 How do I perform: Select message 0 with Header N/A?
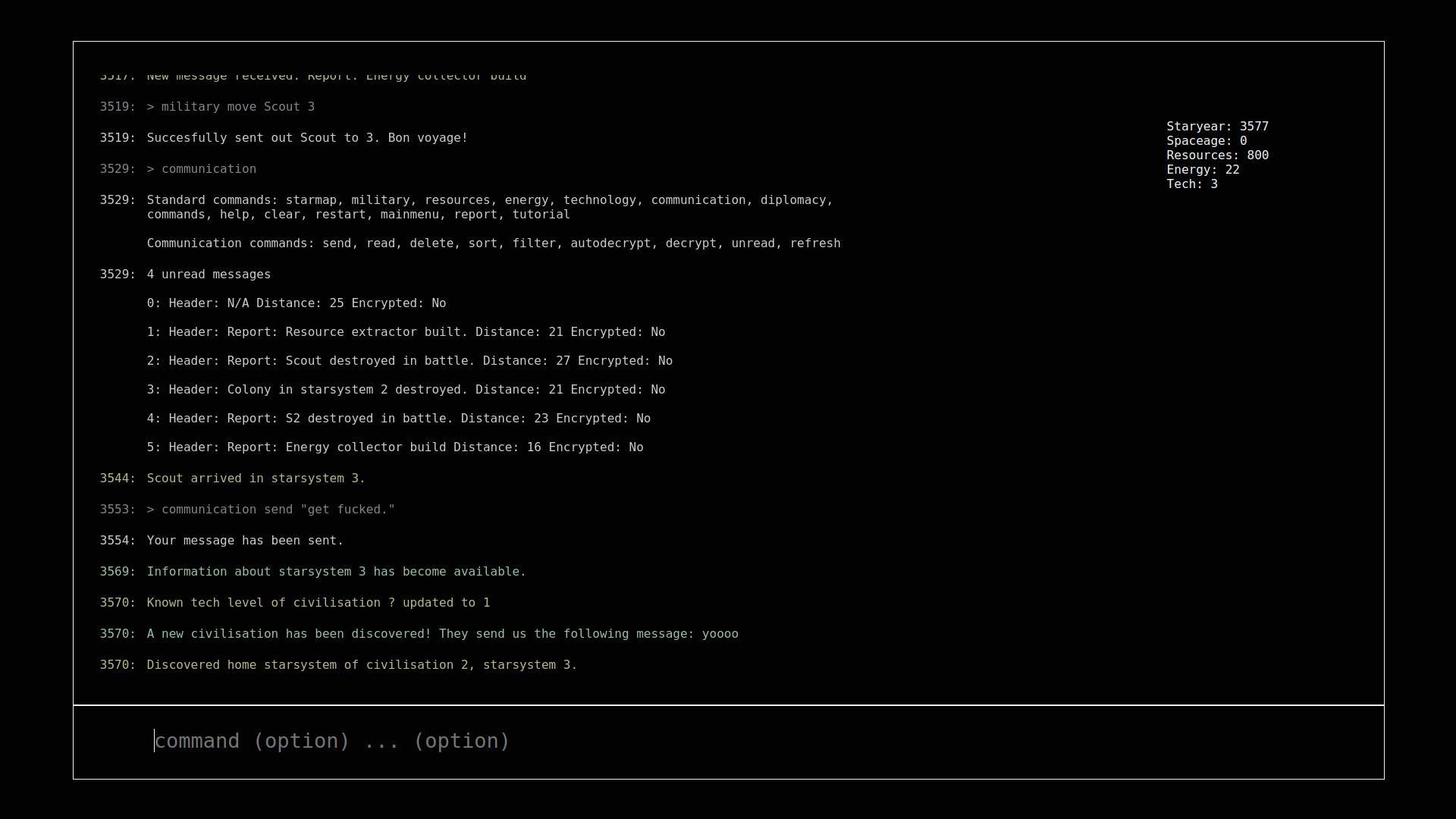click(297, 303)
